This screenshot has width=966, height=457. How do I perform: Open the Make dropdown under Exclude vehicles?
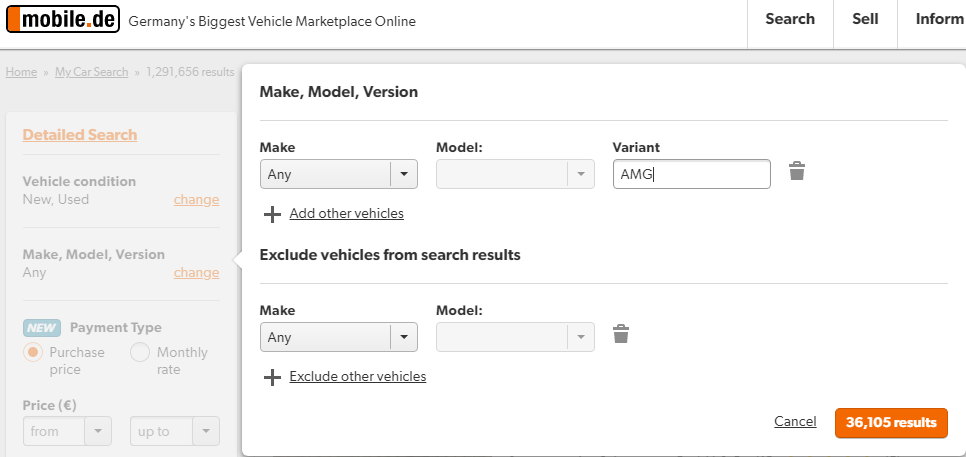click(338, 337)
